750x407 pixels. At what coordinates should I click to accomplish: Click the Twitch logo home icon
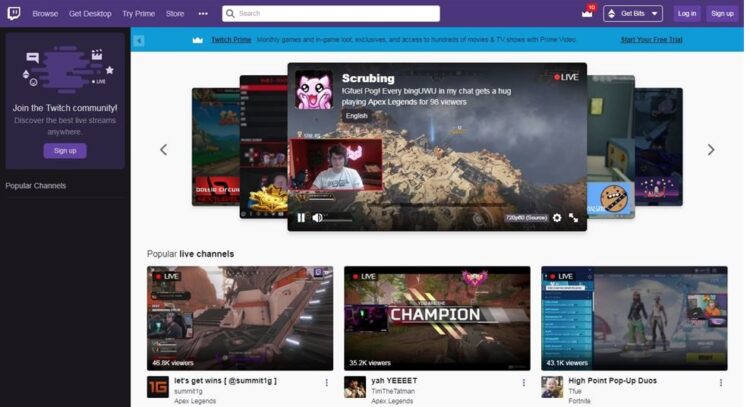point(14,13)
